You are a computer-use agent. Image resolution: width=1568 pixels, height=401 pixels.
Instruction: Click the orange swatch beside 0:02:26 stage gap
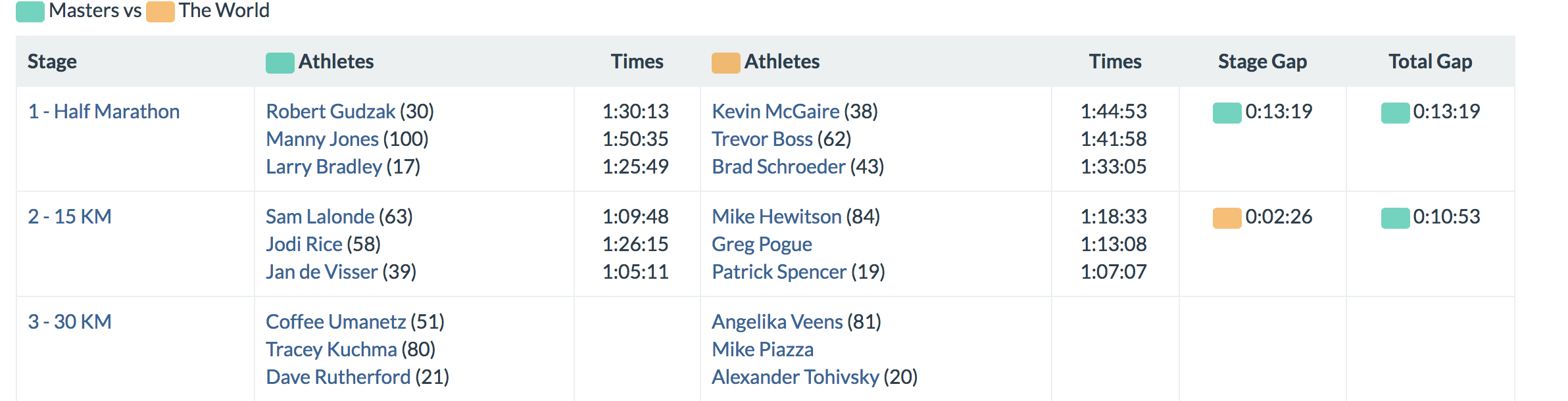1227,218
